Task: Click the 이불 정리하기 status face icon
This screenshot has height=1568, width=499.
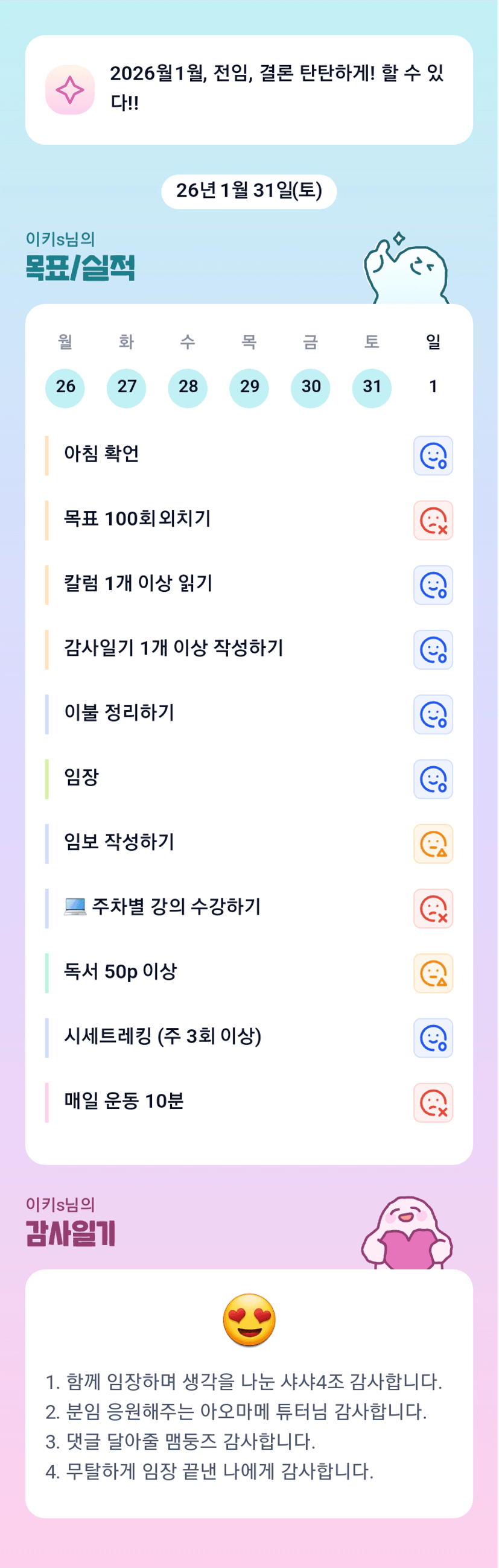Action: 433,714
